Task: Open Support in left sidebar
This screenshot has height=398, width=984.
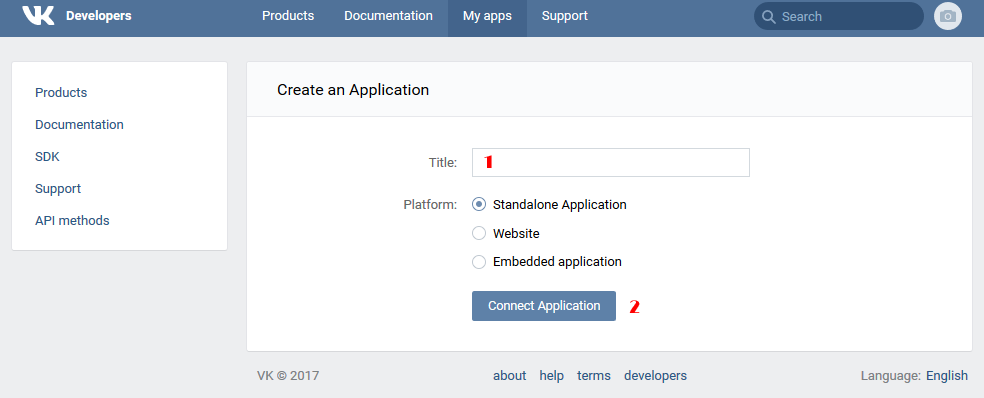Action: pos(58,189)
